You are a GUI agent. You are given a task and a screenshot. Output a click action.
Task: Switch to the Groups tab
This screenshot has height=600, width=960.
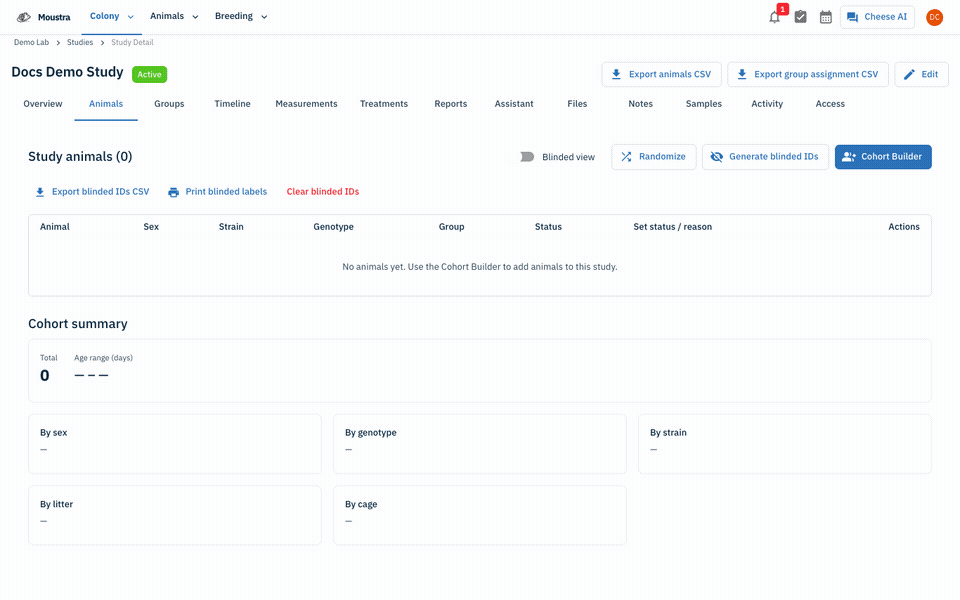pos(169,104)
